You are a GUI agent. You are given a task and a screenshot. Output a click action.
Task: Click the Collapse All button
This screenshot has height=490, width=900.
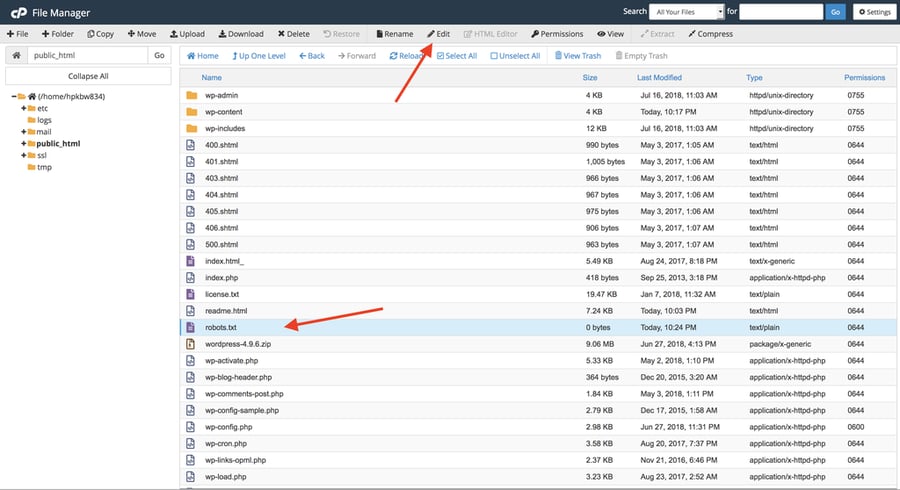(x=88, y=76)
